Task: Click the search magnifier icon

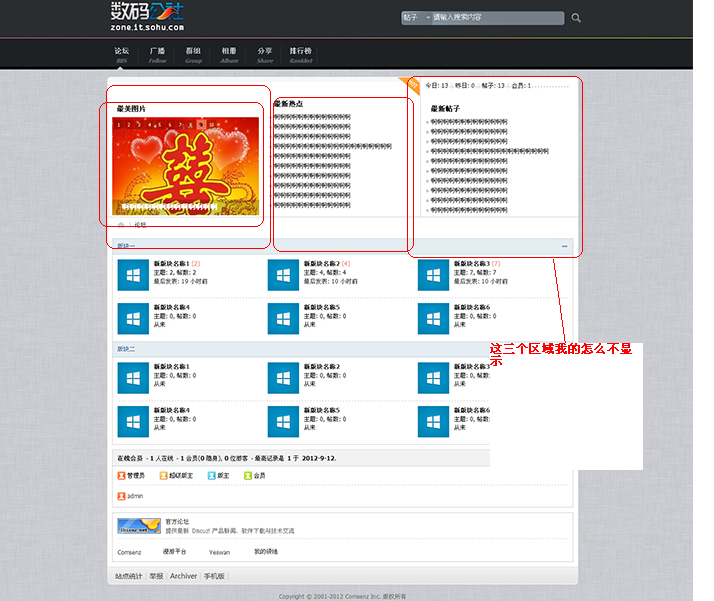Action: tap(576, 18)
